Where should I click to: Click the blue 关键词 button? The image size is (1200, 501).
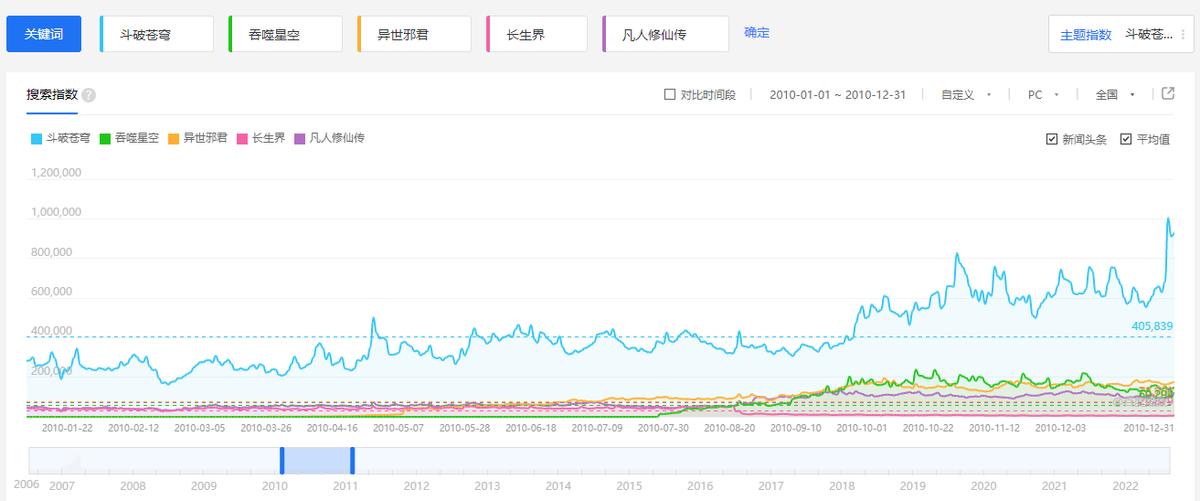pos(44,34)
